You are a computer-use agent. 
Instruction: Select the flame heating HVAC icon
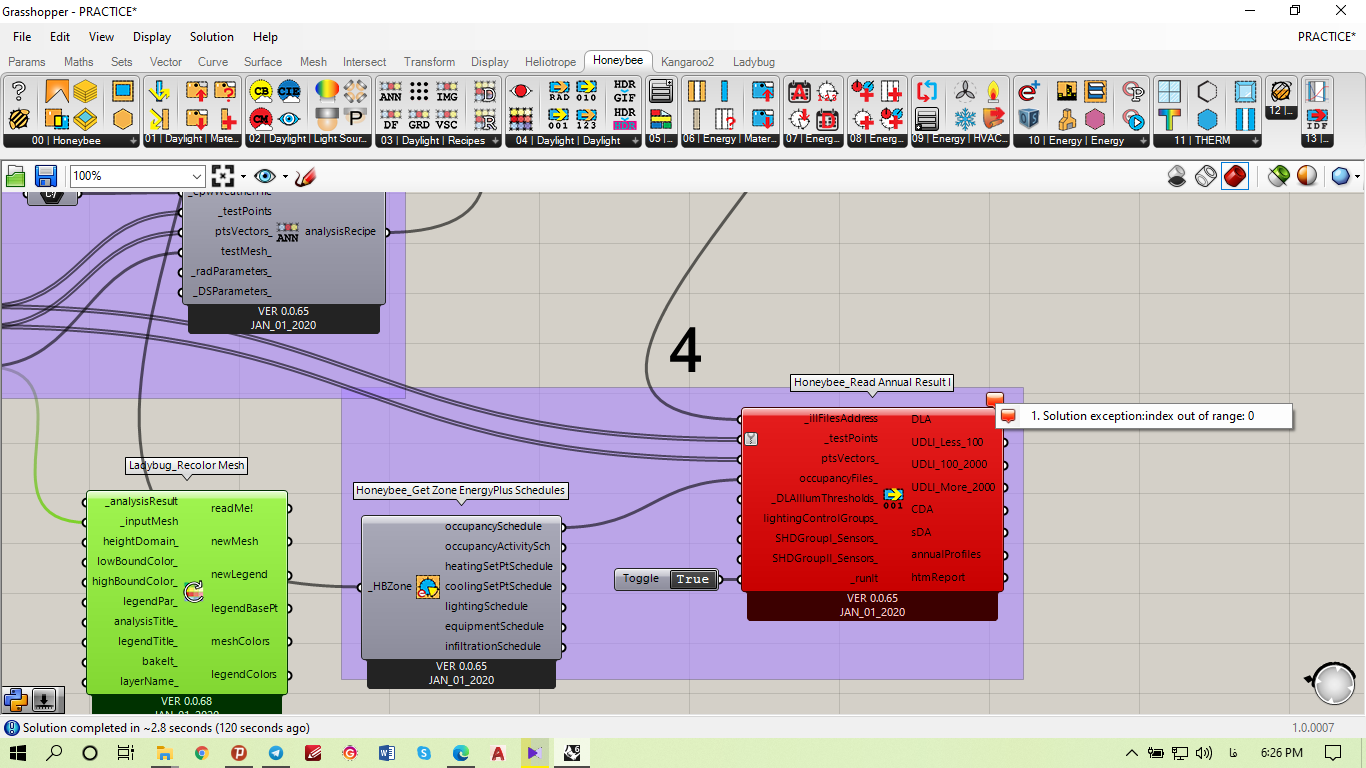(x=993, y=92)
